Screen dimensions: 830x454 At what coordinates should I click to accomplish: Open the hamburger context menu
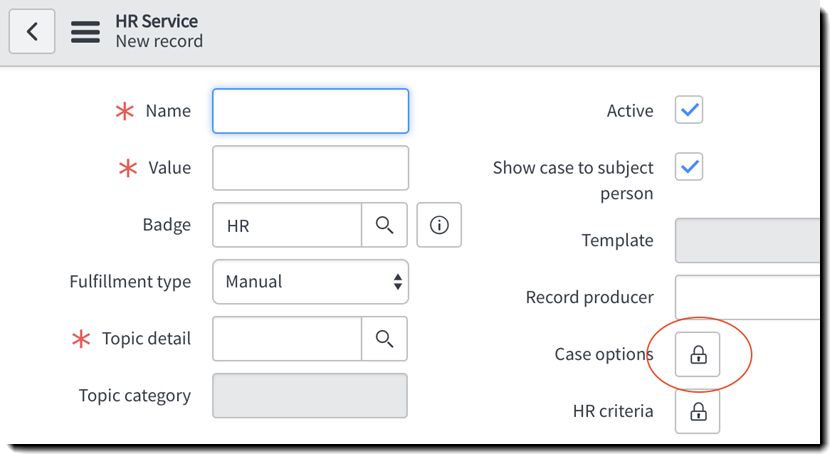coord(85,31)
